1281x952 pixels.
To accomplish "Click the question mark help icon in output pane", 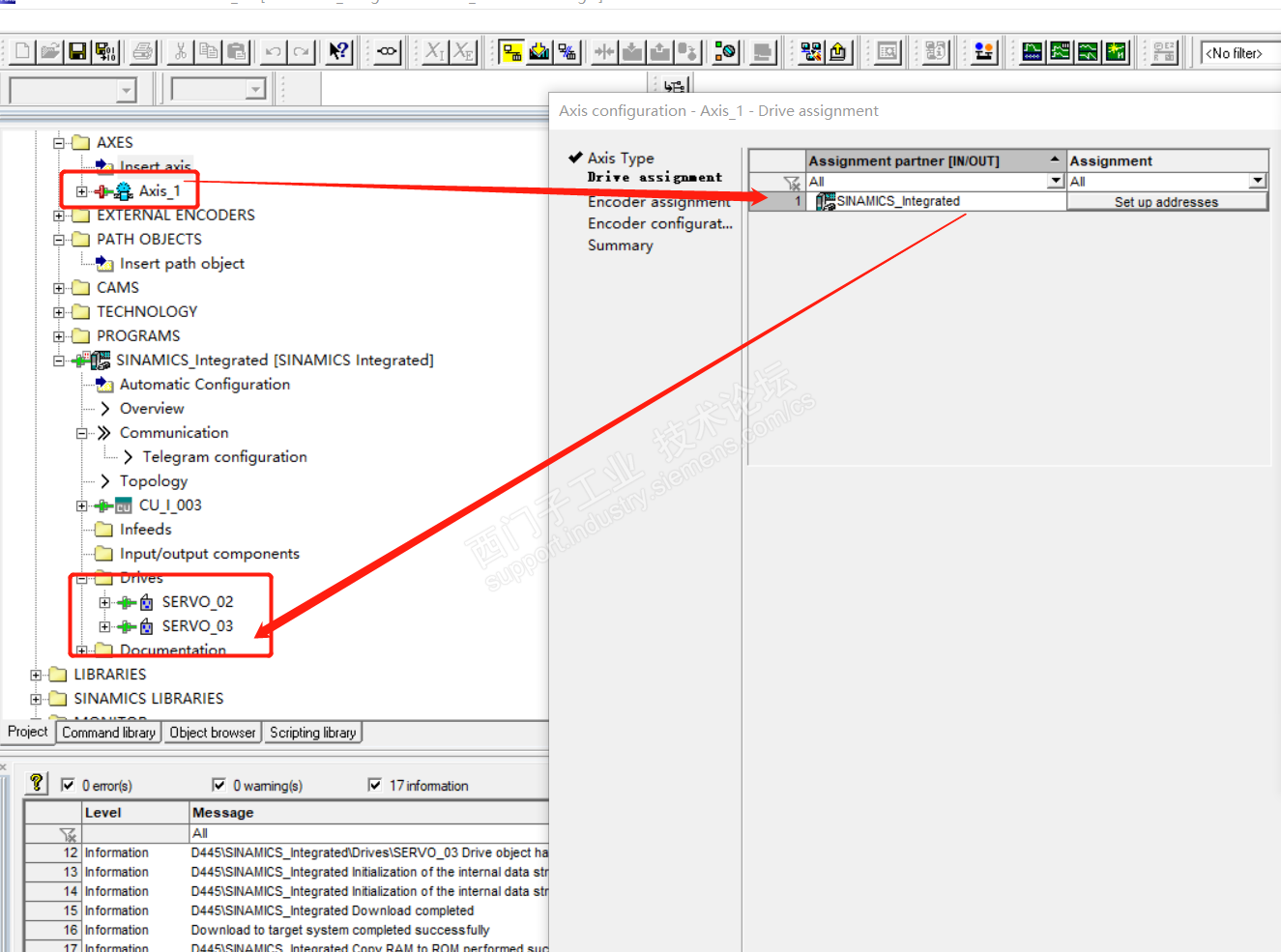I will pos(36,783).
